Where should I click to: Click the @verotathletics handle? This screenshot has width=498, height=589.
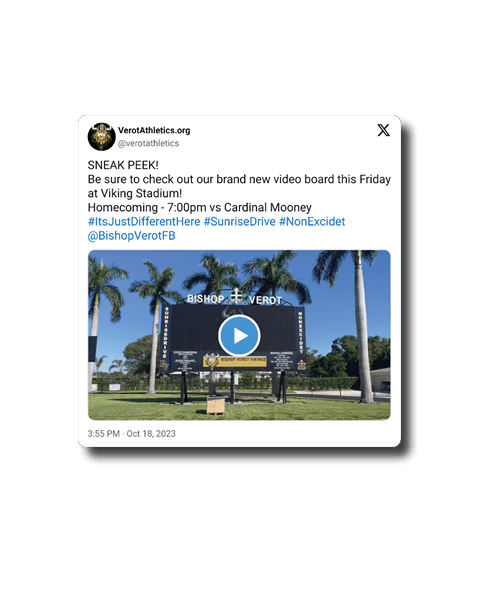148,143
